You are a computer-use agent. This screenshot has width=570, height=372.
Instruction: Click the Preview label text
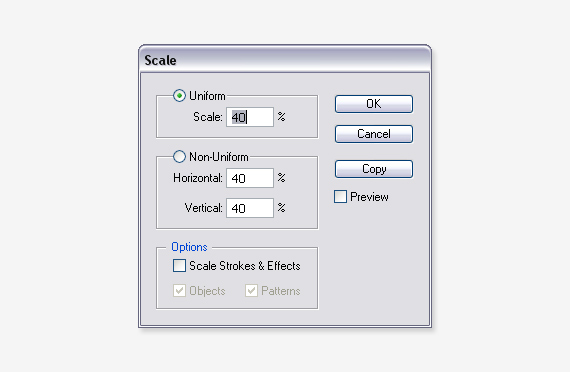pos(369,197)
